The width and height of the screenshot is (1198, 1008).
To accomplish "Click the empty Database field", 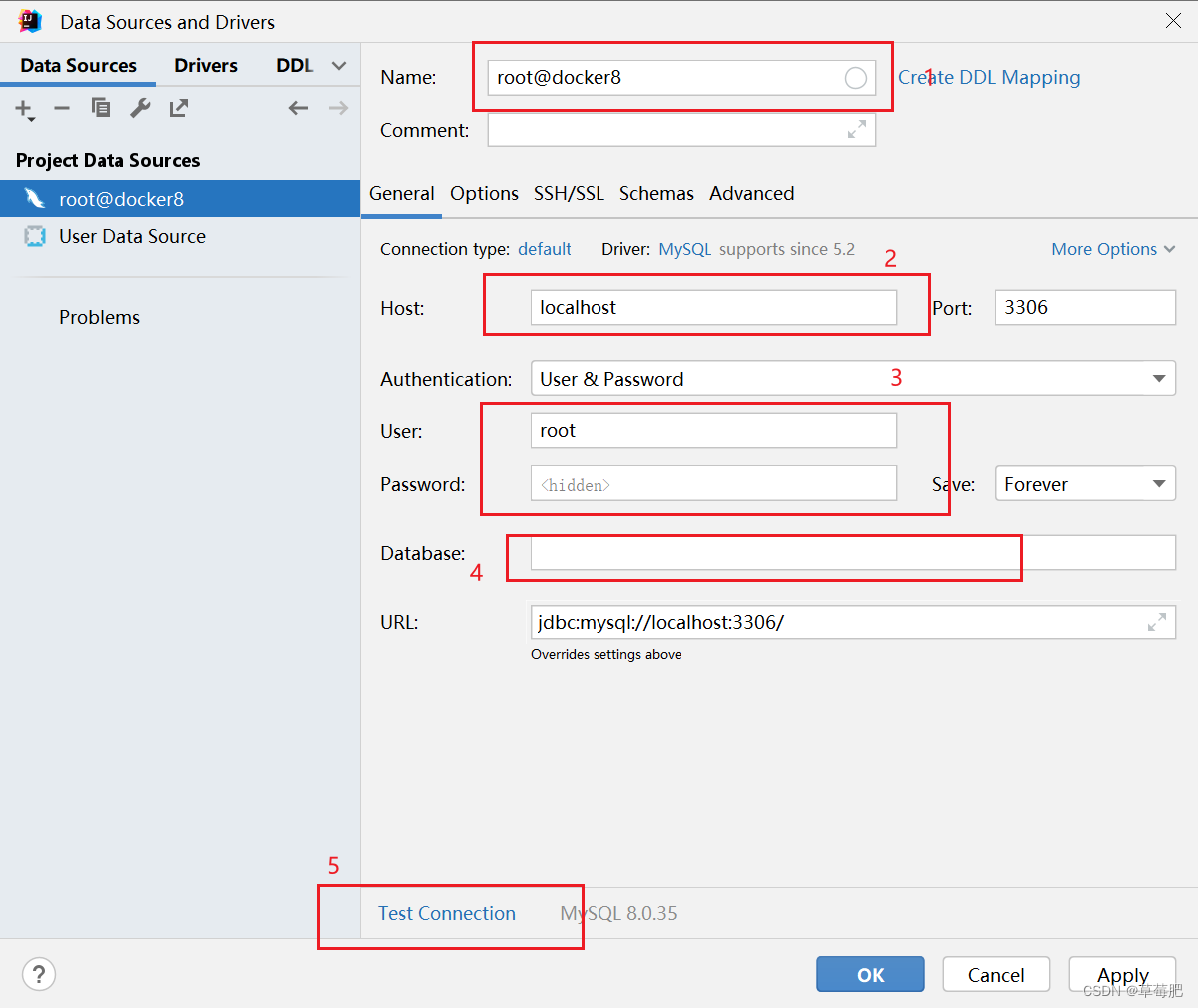I will pos(852,553).
